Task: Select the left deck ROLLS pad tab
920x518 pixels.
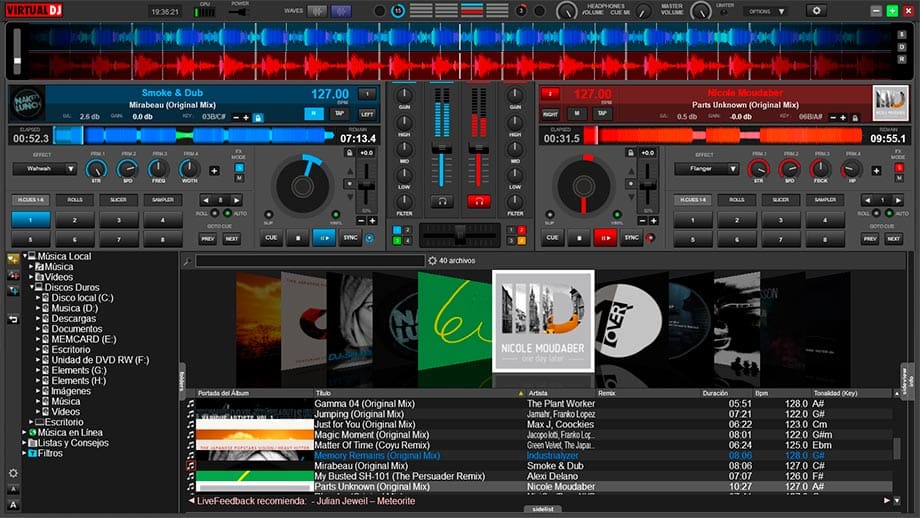Action: [x=75, y=200]
